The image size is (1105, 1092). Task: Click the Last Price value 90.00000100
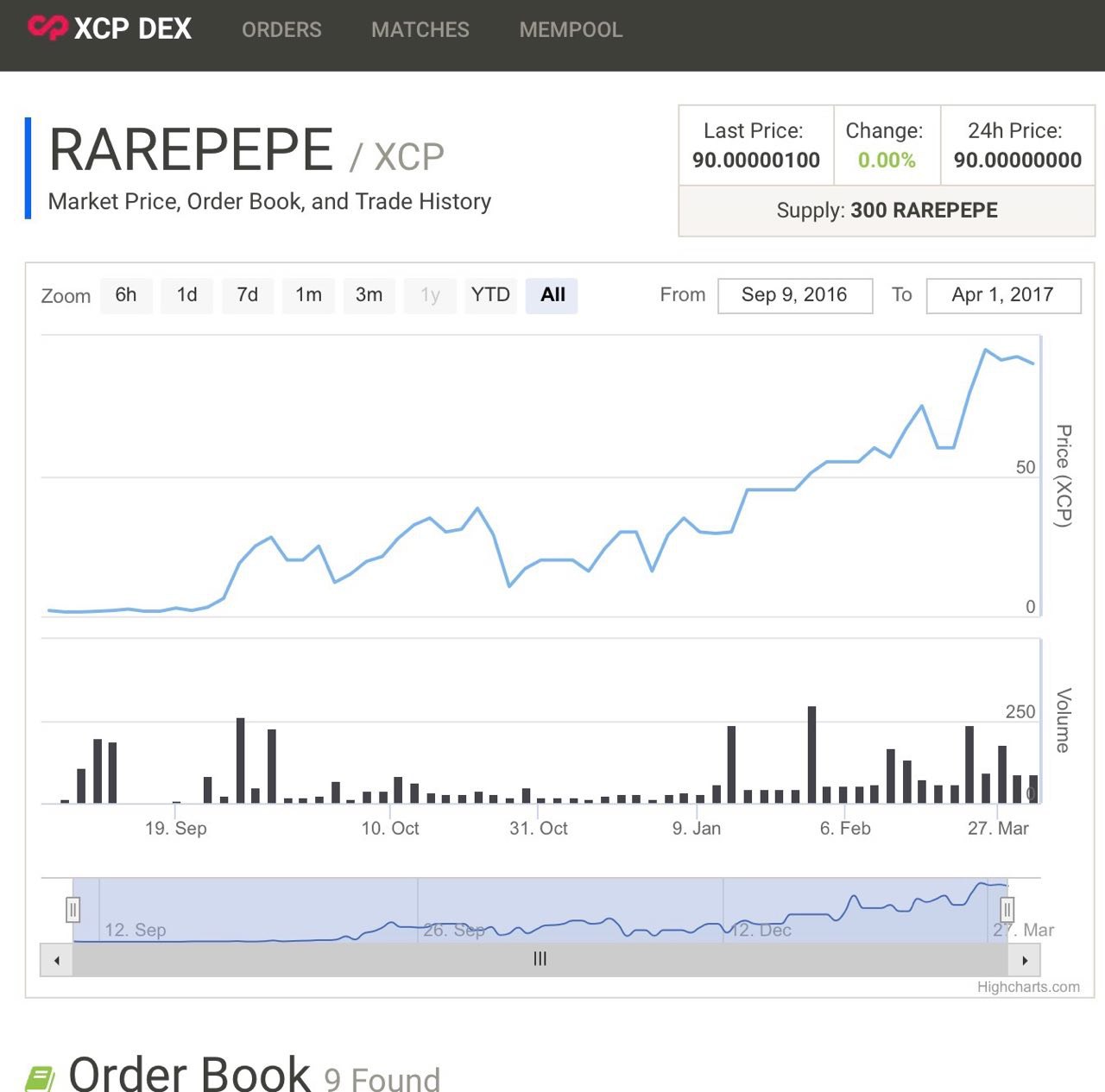[756, 160]
